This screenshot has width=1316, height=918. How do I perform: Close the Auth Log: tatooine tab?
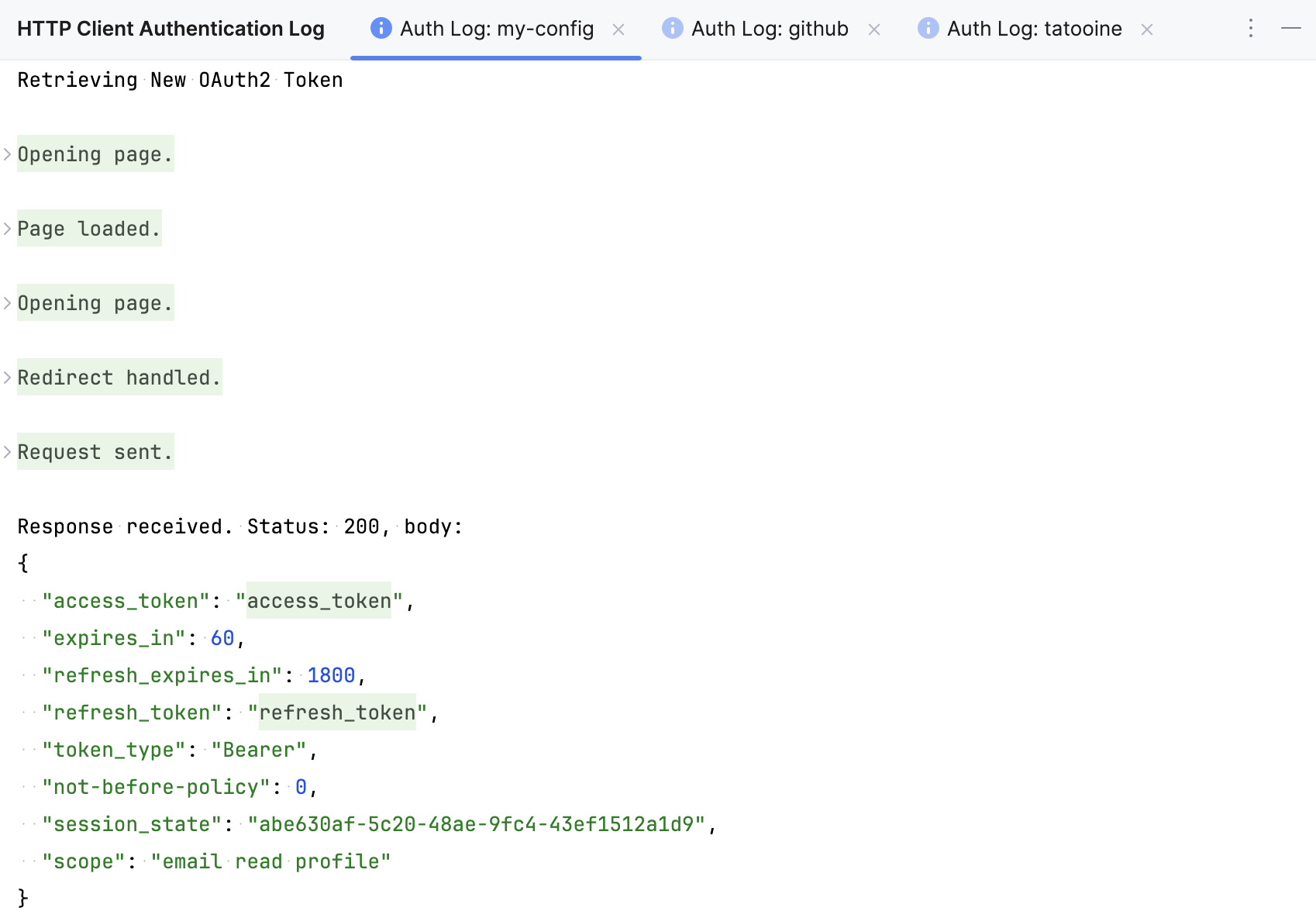(x=1146, y=29)
